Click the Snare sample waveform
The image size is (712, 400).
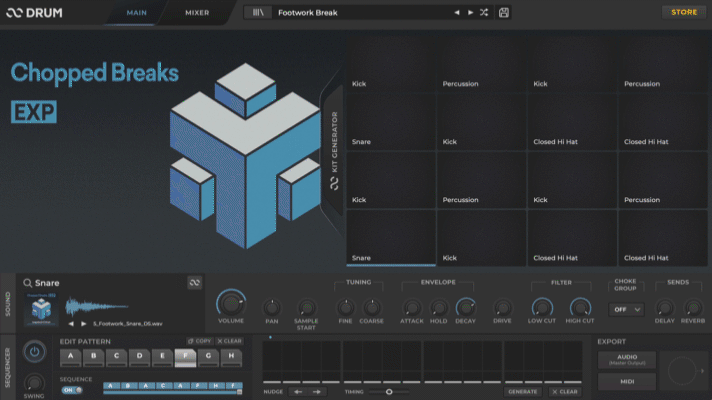click(97, 307)
